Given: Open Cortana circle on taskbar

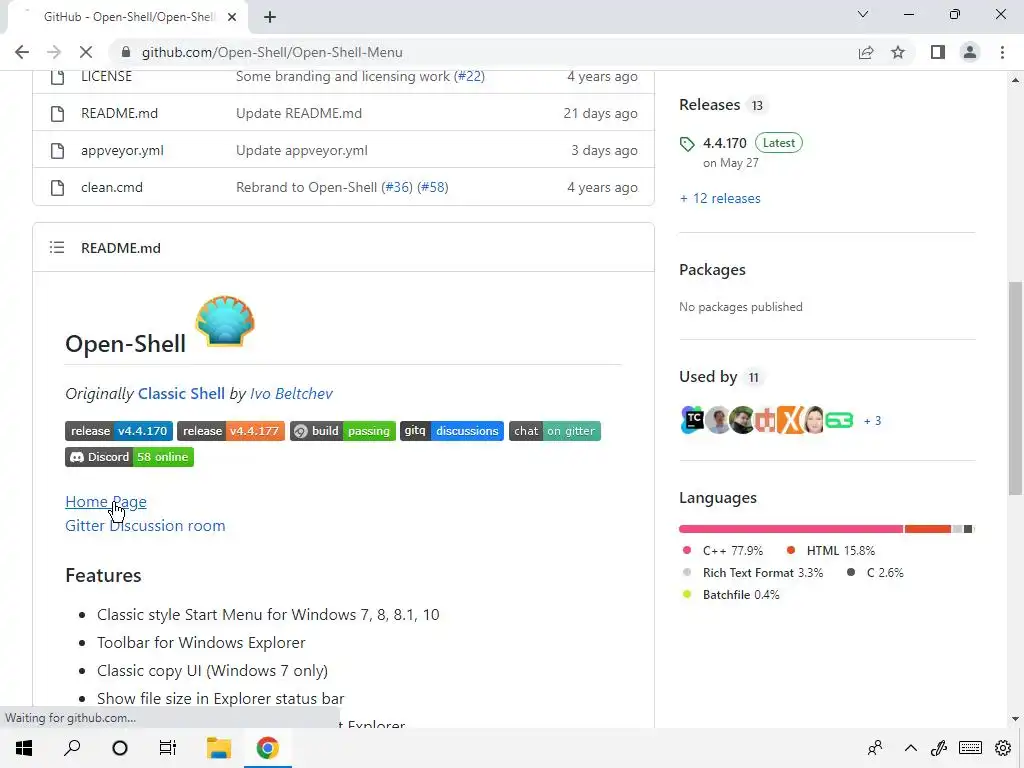Looking at the screenshot, I should coord(120,748).
